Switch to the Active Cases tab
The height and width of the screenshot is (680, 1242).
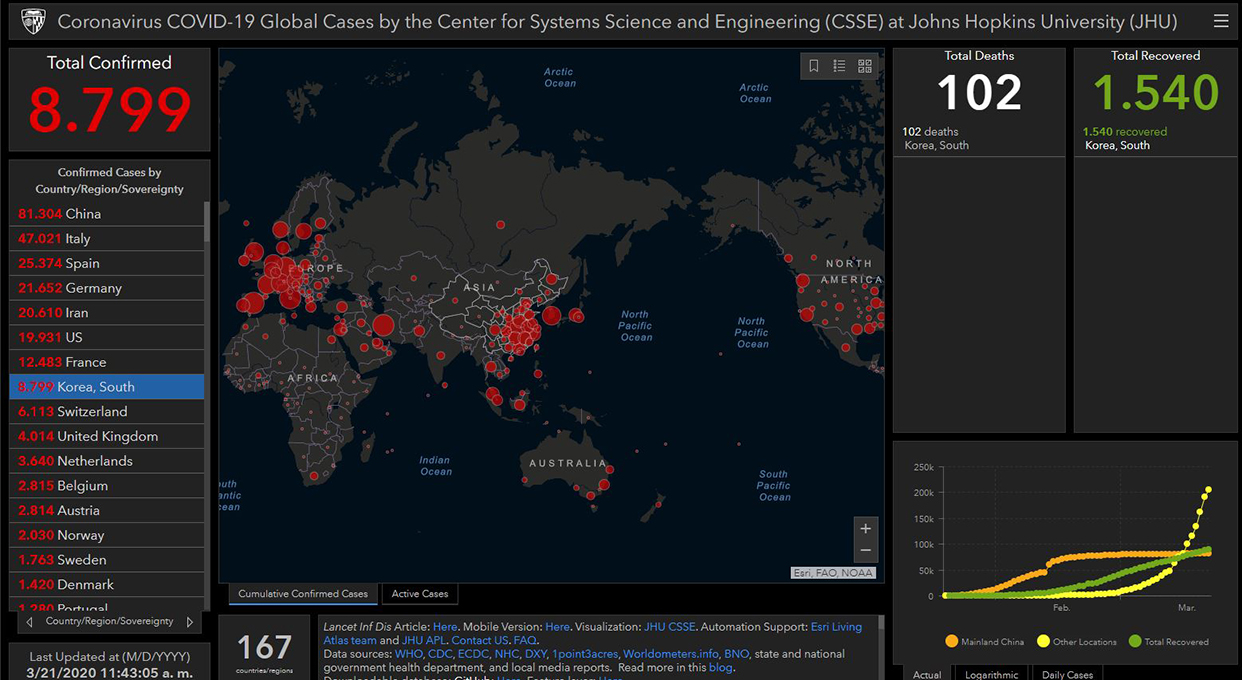(420, 594)
